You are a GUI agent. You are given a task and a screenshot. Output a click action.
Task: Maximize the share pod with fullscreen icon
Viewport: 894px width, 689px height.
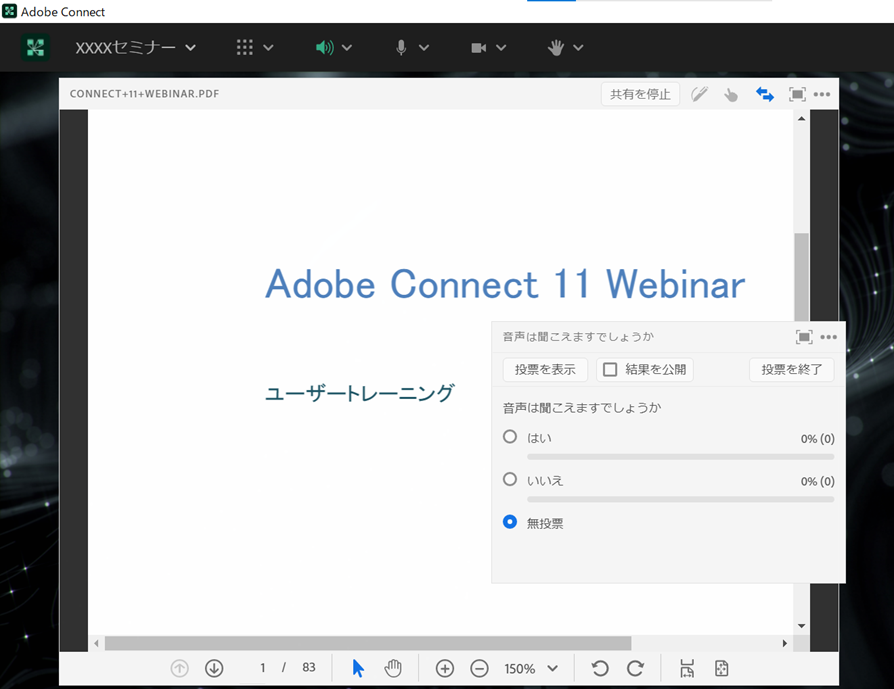click(x=797, y=94)
